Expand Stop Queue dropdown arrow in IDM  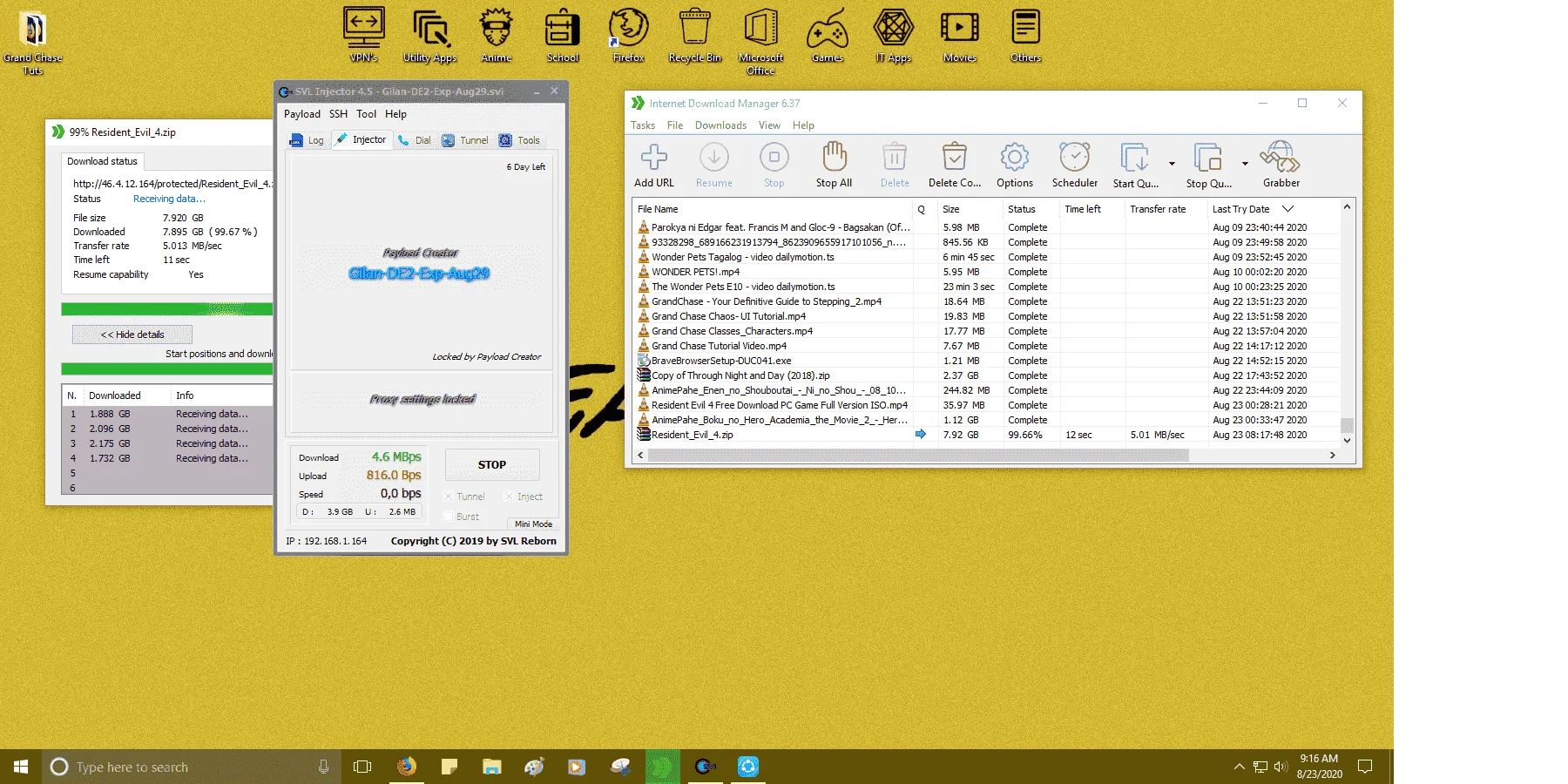[1245, 164]
